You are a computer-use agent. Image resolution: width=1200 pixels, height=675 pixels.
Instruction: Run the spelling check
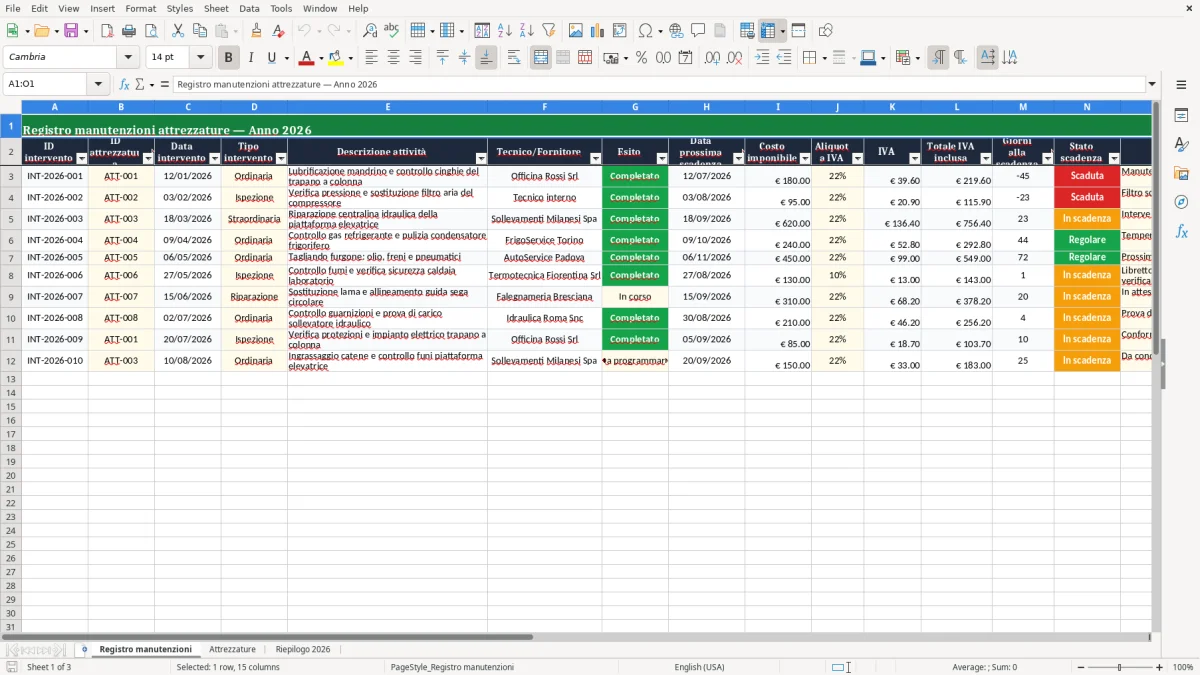click(x=391, y=31)
